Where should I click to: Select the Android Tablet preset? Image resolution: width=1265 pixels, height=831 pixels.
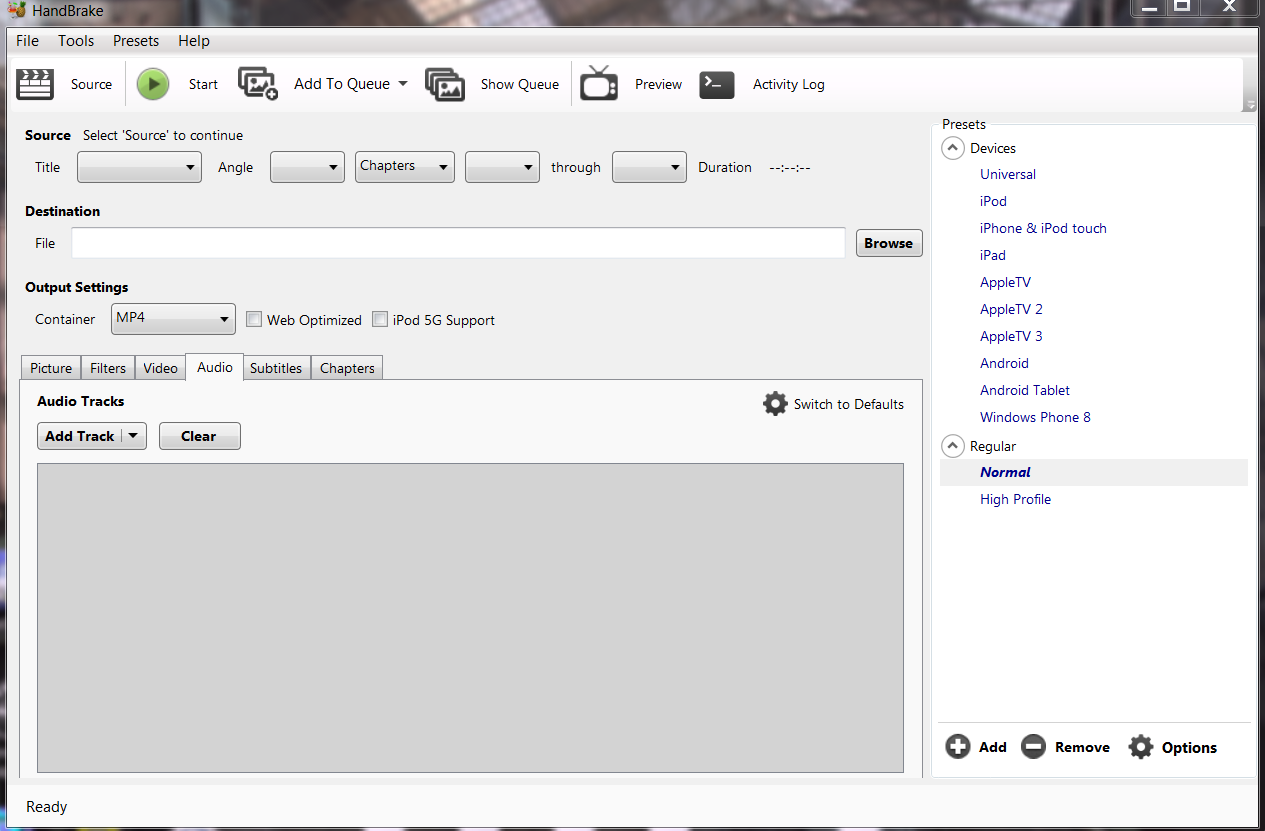click(x=1025, y=390)
